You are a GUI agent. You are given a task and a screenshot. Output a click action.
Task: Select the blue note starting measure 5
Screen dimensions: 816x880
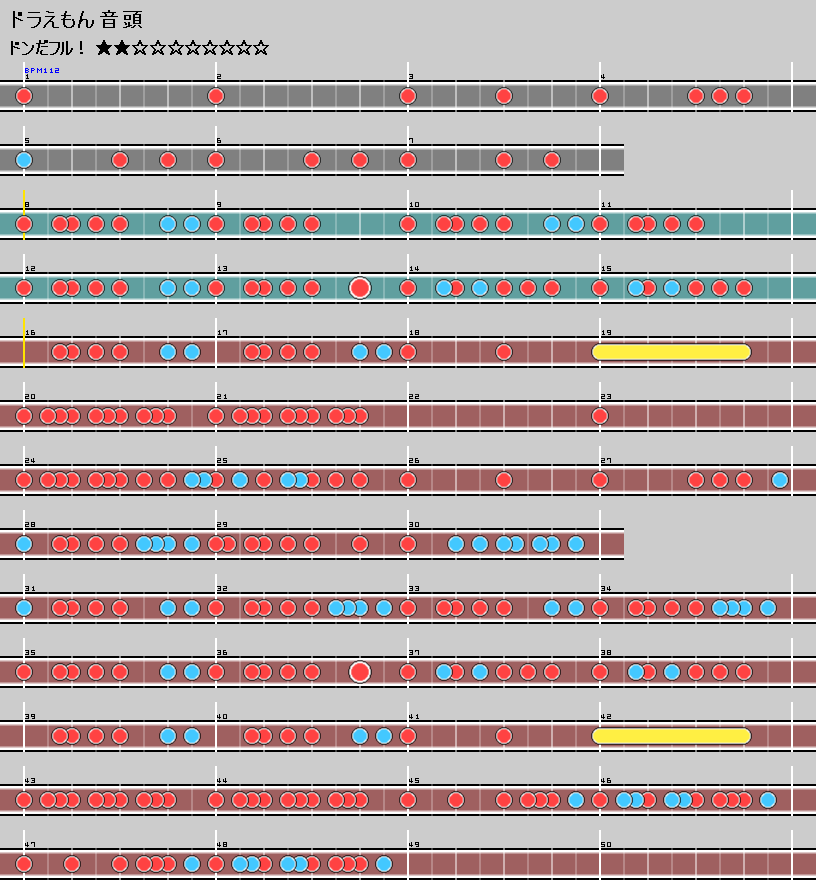(24, 160)
